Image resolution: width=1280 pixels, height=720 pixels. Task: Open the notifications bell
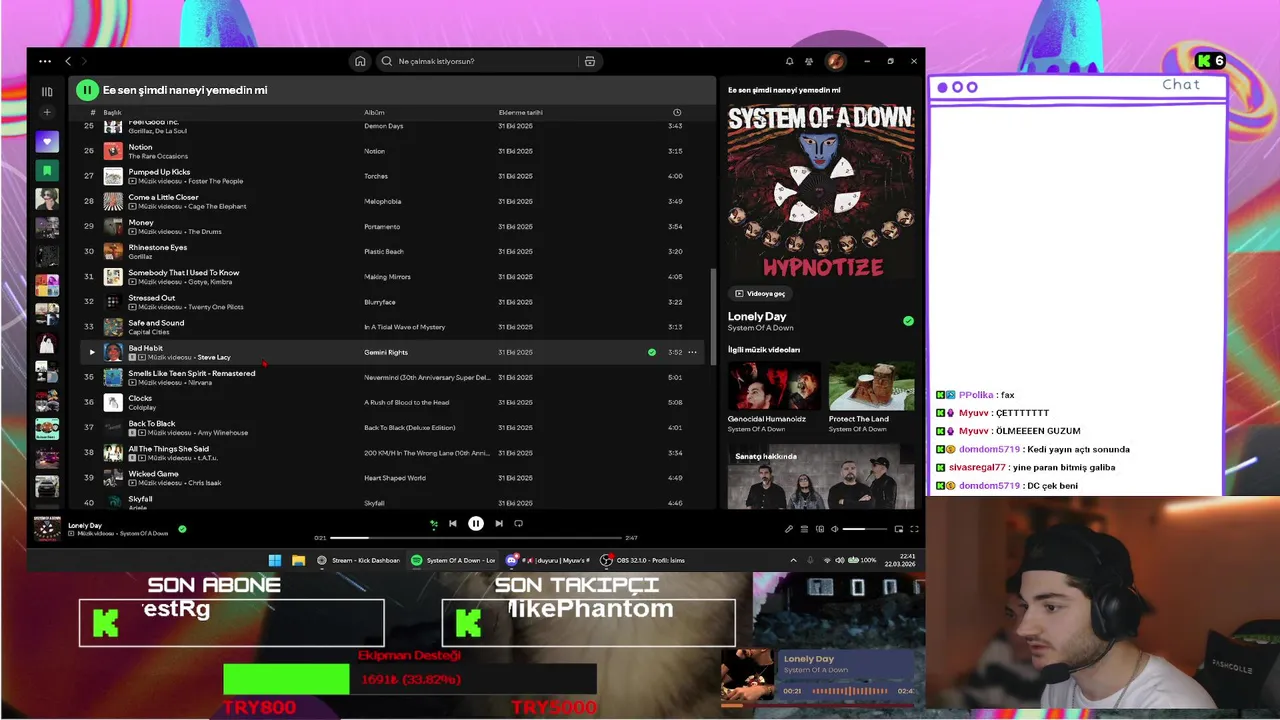(789, 61)
